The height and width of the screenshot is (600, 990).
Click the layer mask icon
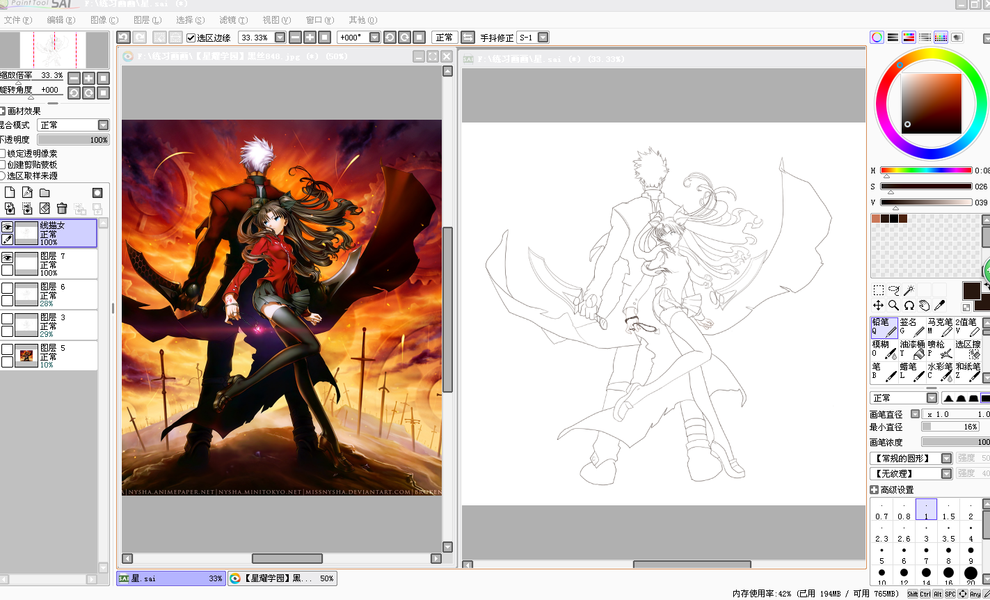coord(97,193)
